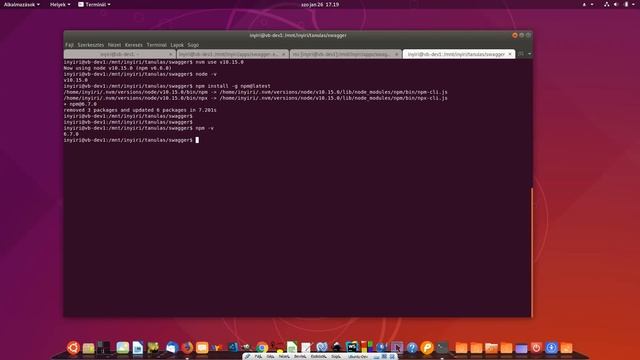Open the Fájl menu in the terminal

[69, 45]
